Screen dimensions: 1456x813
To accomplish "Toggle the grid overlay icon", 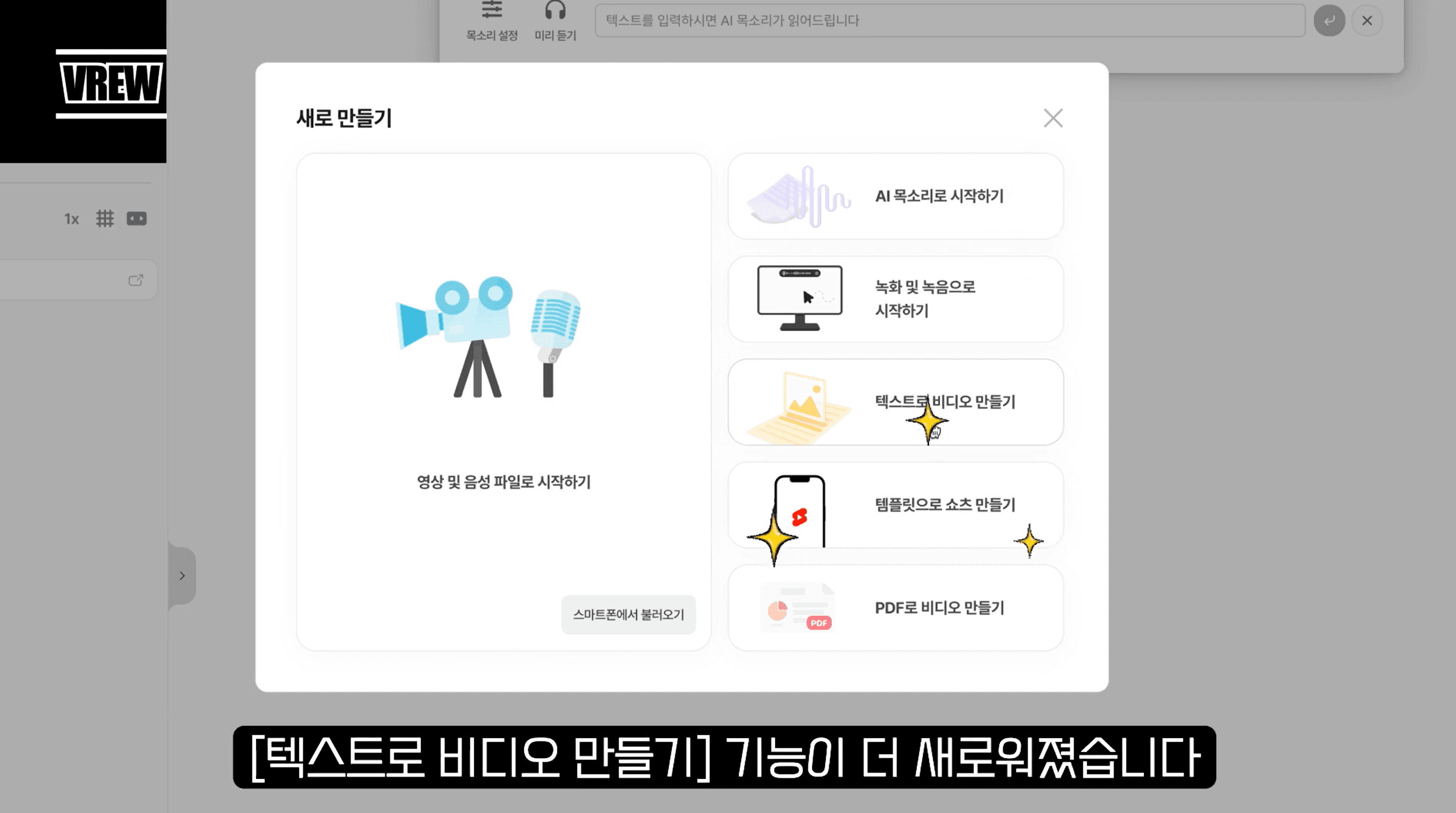I will pyautogui.click(x=104, y=219).
